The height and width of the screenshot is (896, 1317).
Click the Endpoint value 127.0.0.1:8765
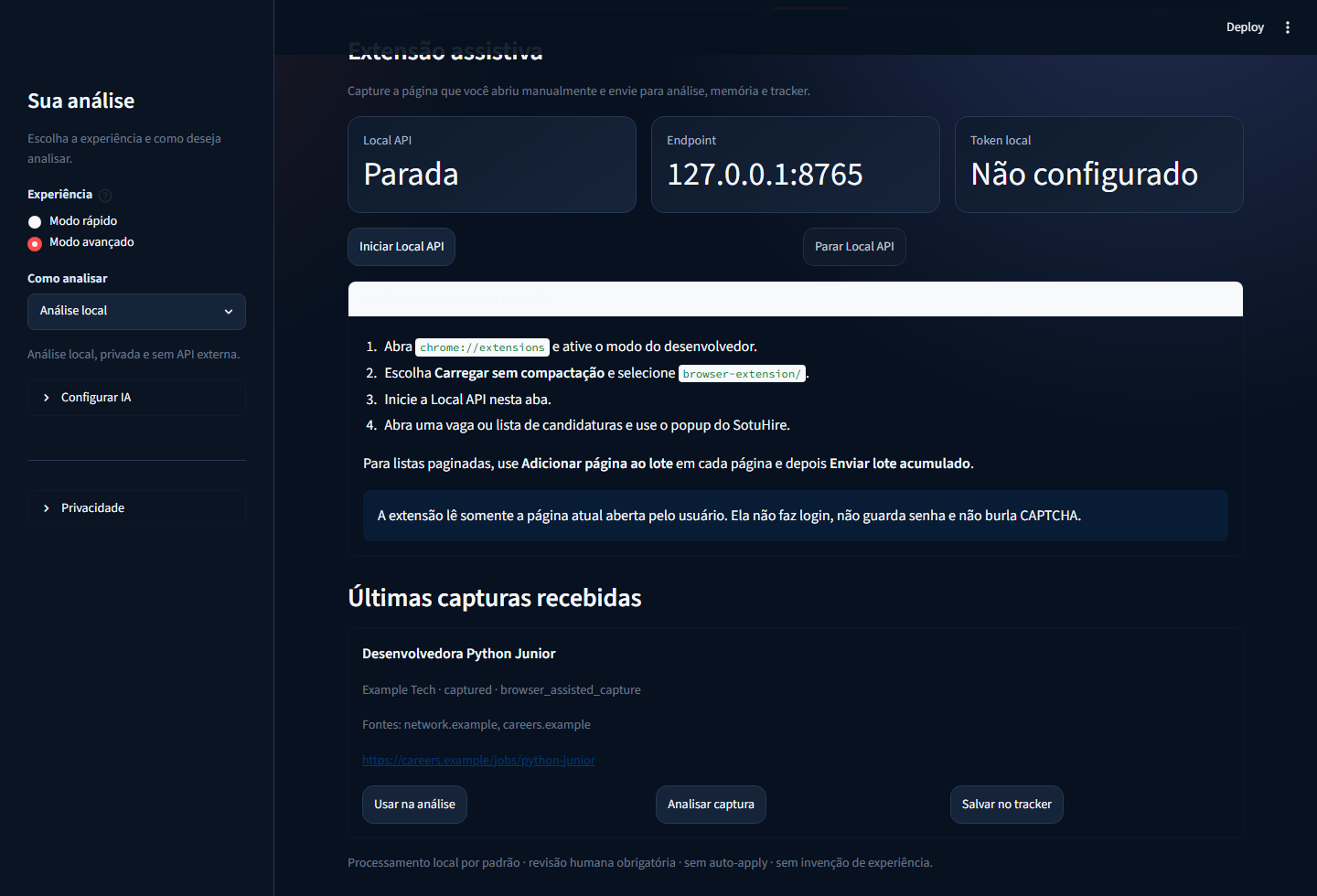(765, 175)
